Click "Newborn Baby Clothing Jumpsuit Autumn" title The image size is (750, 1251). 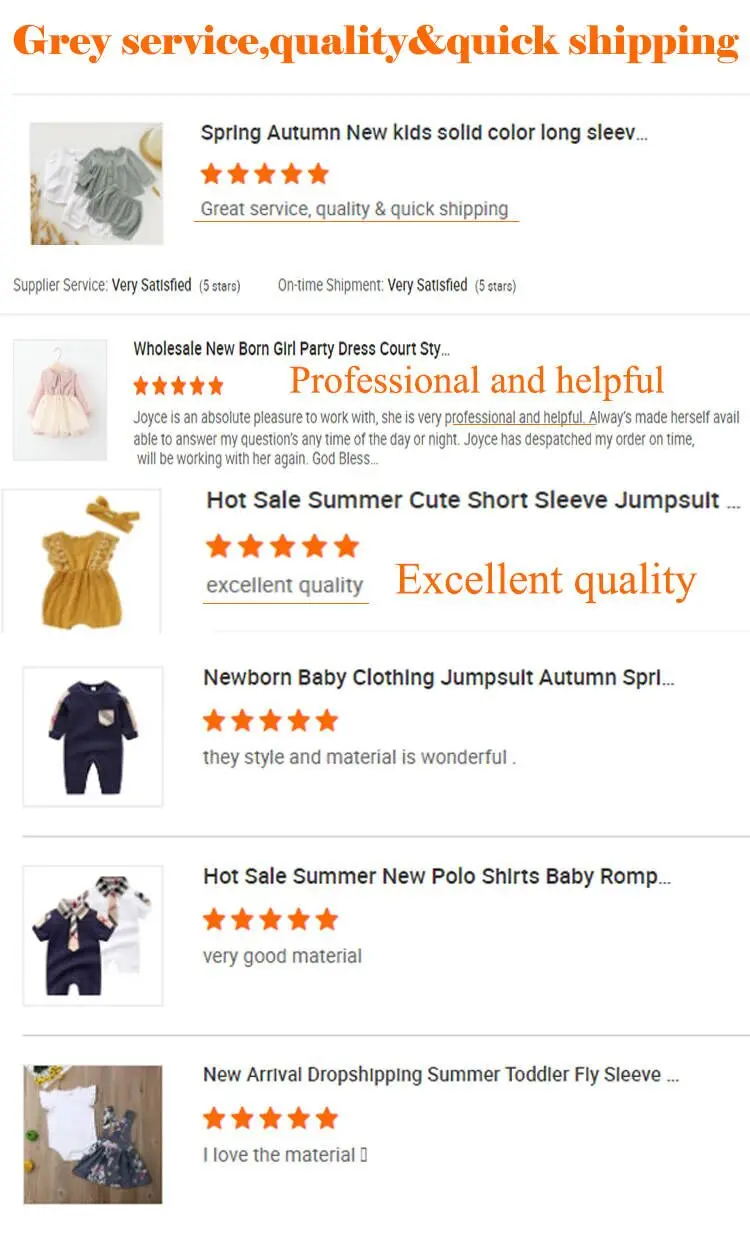click(439, 678)
